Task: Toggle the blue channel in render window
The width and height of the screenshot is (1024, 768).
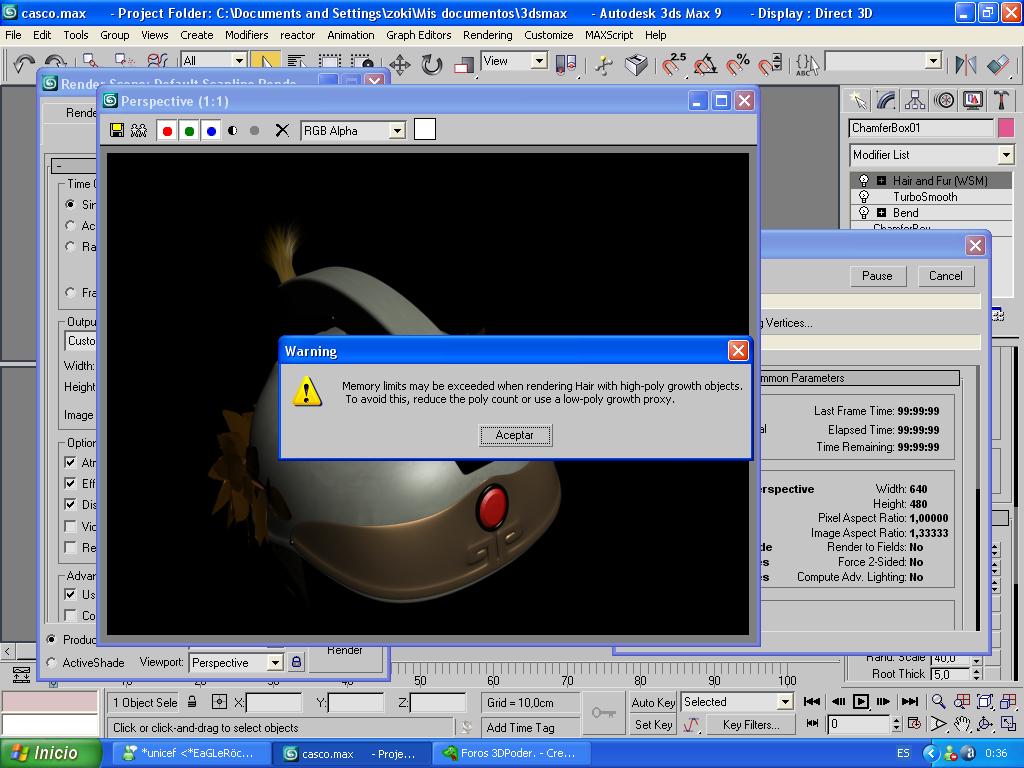Action: click(211, 131)
